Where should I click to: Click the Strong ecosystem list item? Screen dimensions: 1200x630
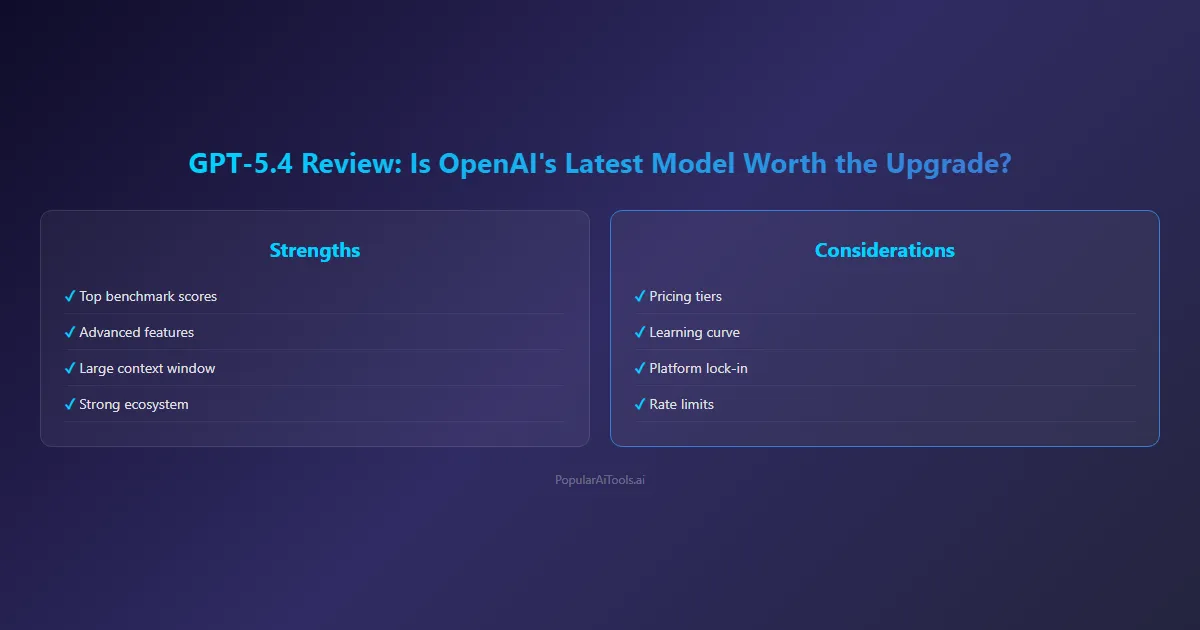pyautogui.click(x=134, y=404)
